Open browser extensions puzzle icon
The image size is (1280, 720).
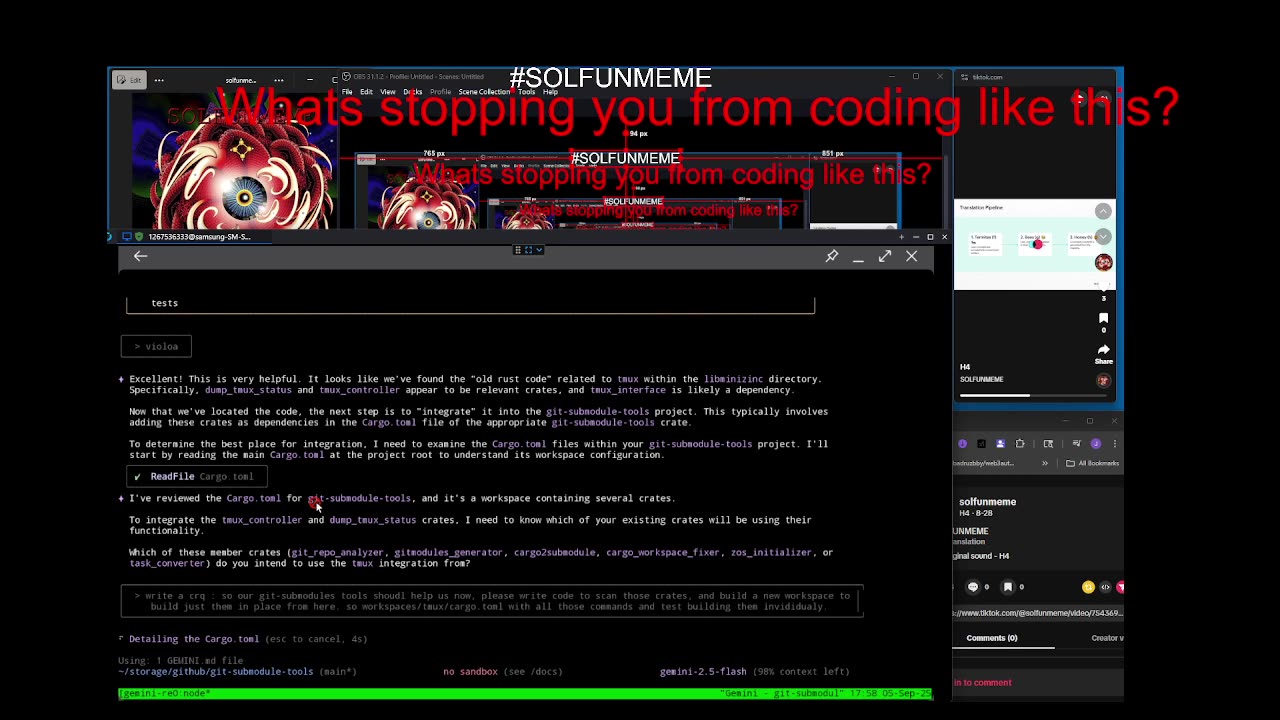click(1020, 443)
